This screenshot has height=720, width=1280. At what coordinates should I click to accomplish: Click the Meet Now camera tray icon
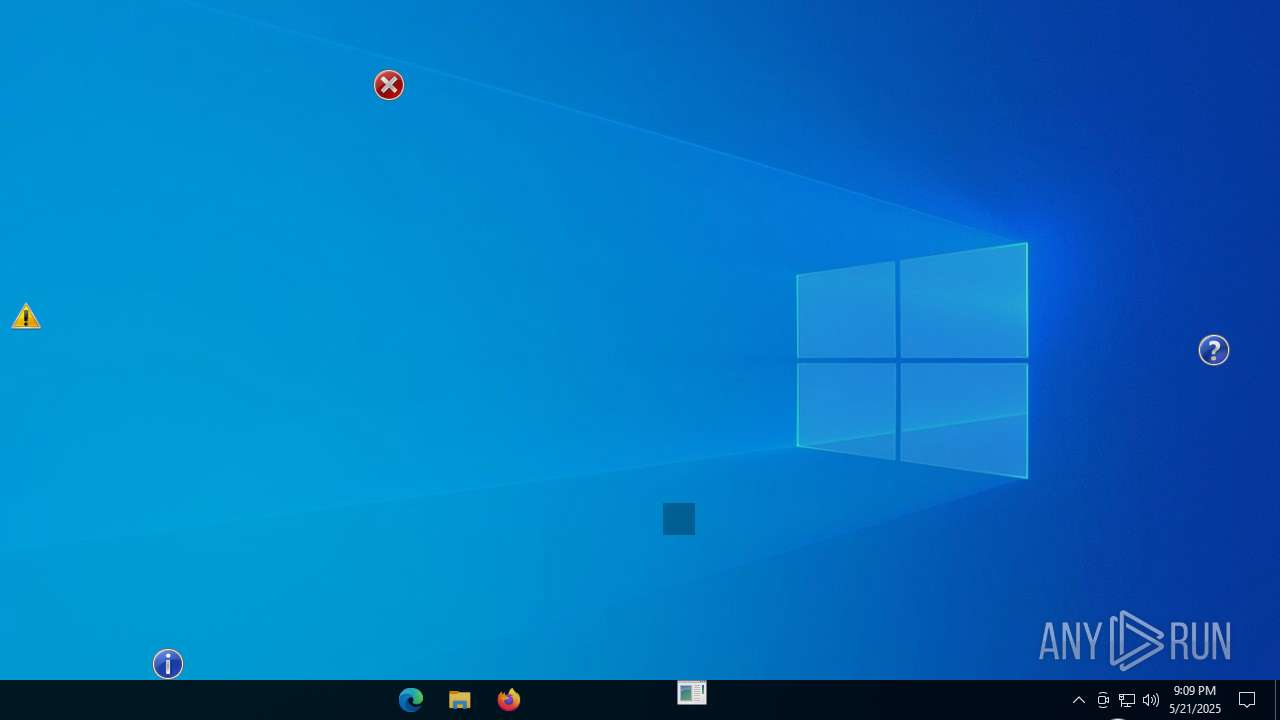tap(1103, 700)
